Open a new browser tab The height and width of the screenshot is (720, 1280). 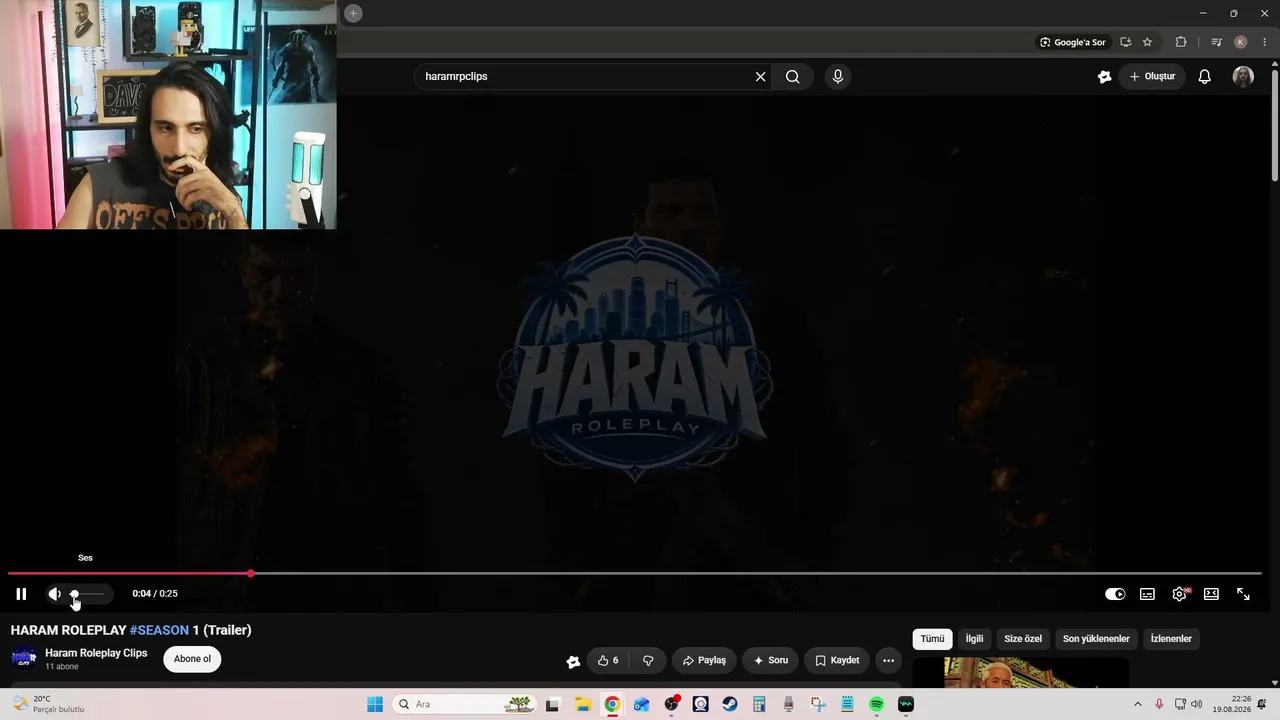(x=353, y=13)
